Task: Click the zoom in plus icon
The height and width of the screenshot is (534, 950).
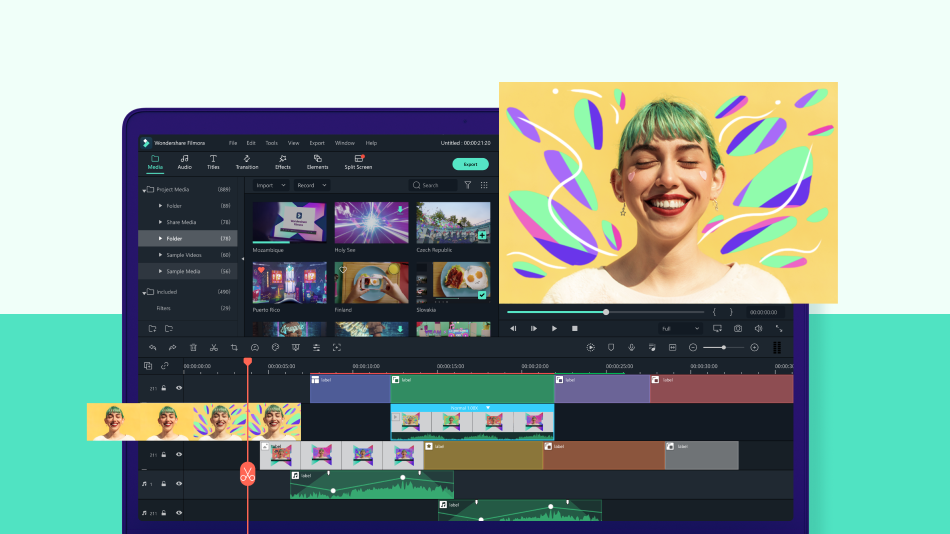Action: pos(754,348)
